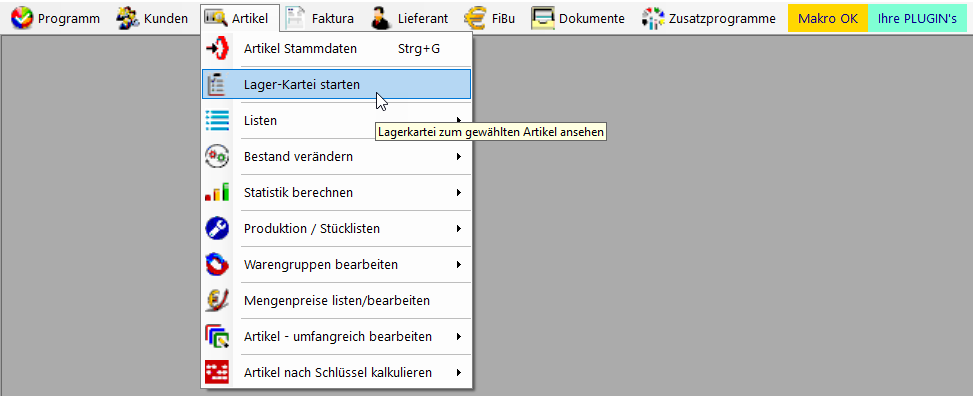Click the Warengruppen bearbeiten icon
973x396 pixels.
[x=217, y=264]
